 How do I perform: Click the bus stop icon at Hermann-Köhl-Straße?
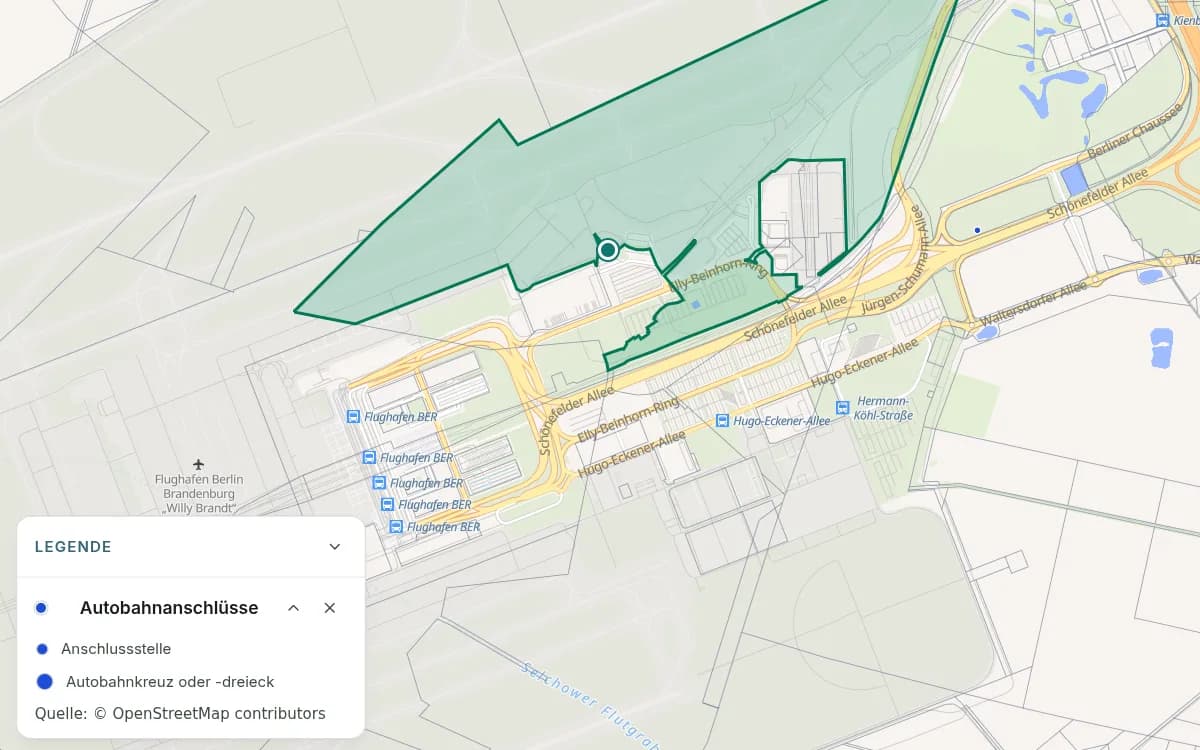pos(842,407)
